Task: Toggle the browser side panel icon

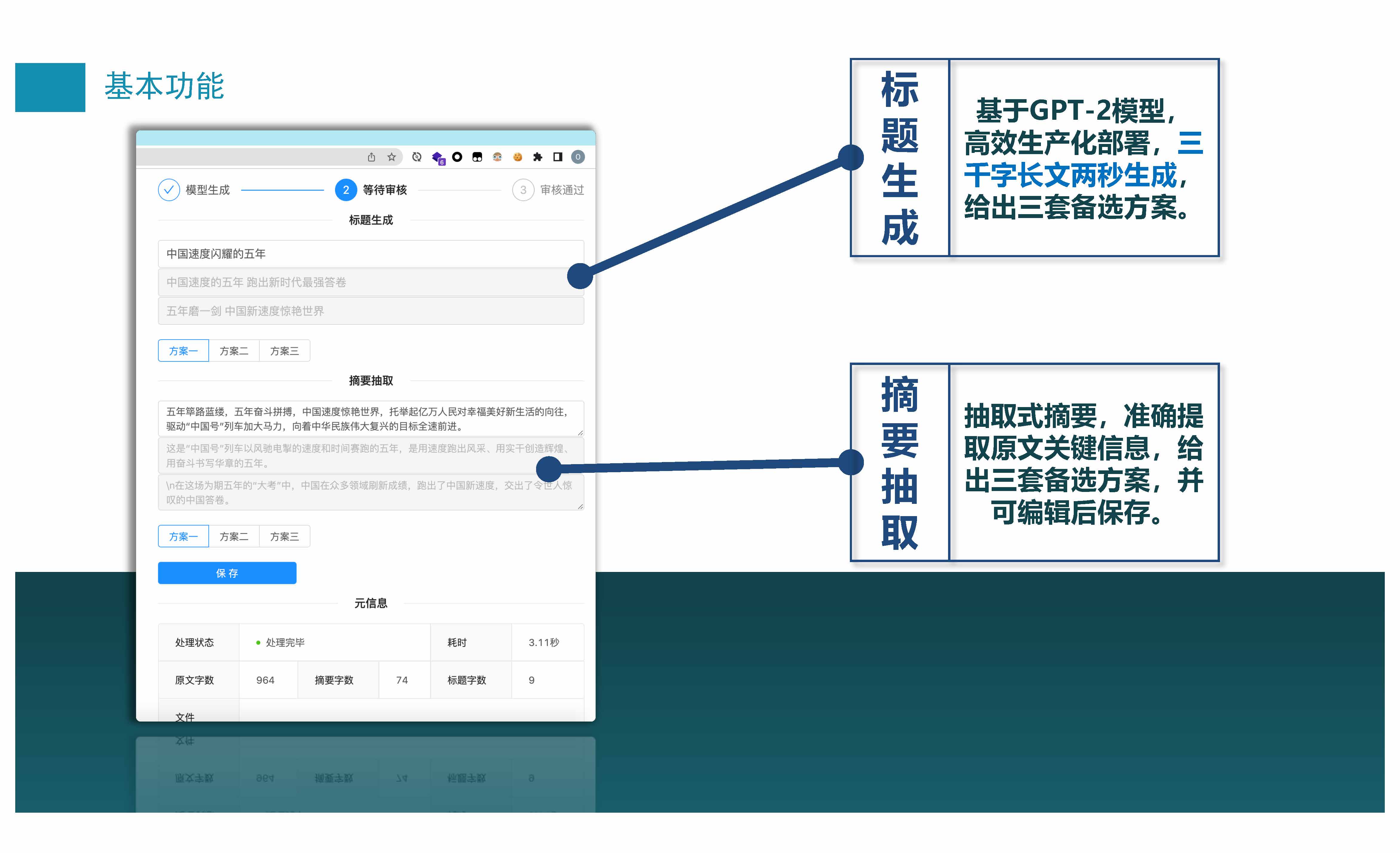Action: [x=558, y=157]
